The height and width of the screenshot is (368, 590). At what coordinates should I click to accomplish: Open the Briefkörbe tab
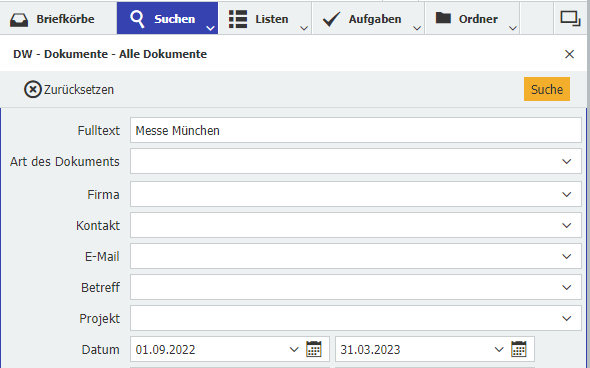[x=58, y=18]
